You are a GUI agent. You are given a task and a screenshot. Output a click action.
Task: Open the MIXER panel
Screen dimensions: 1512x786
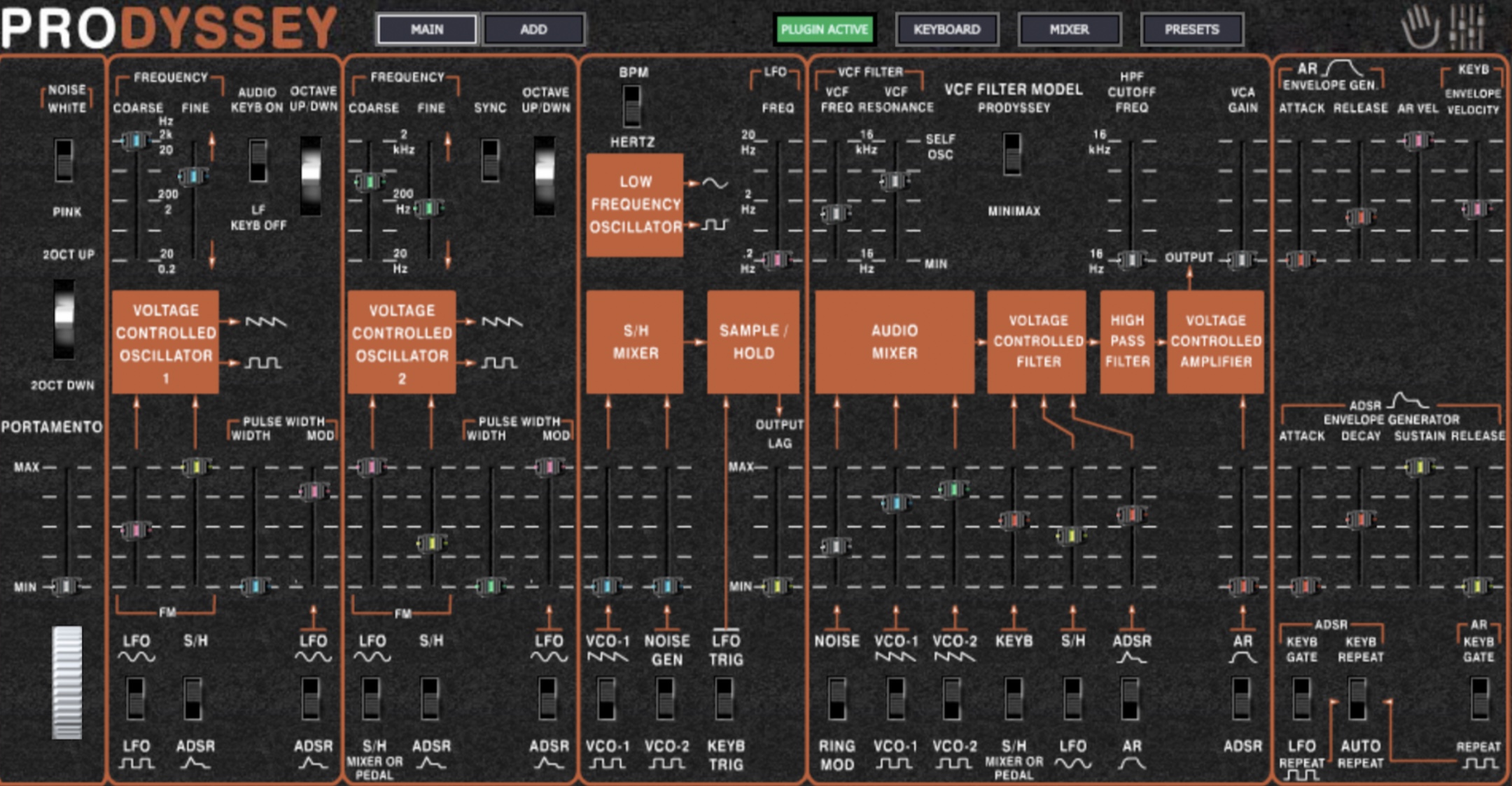tap(1069, 29)
